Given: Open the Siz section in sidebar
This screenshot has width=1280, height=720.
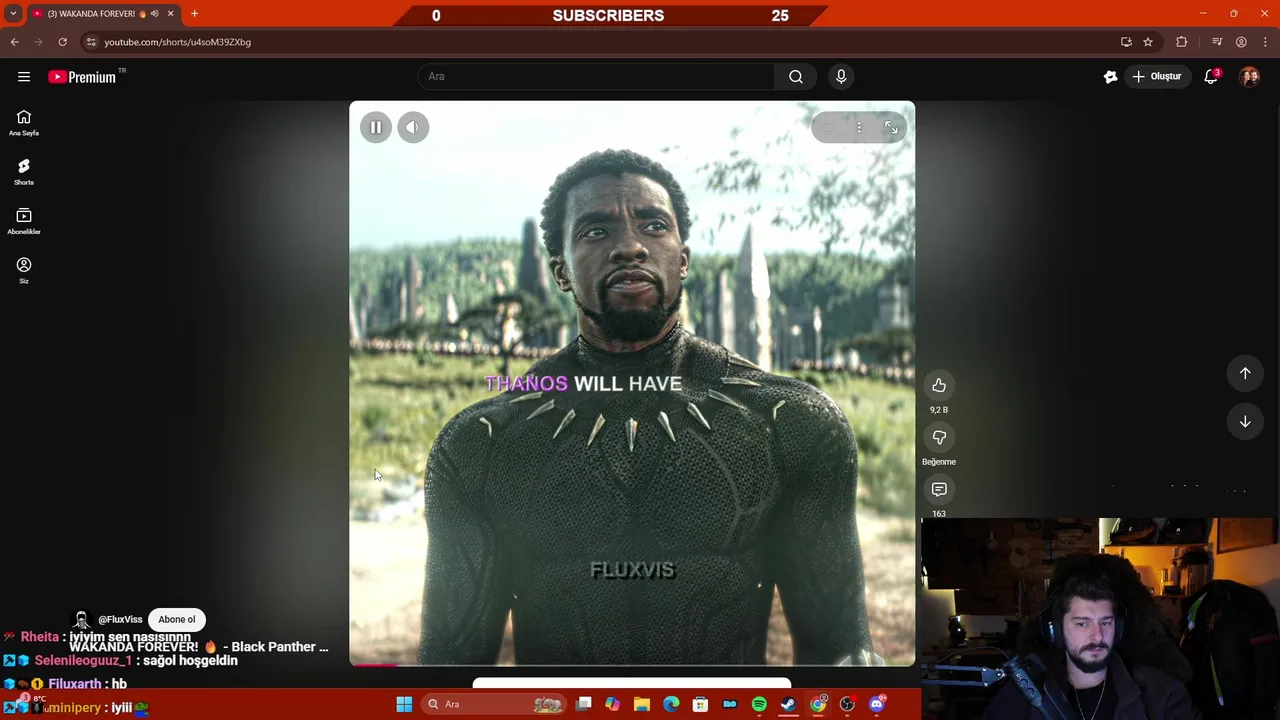Looking at the screenshot, I should click(24, 270).
